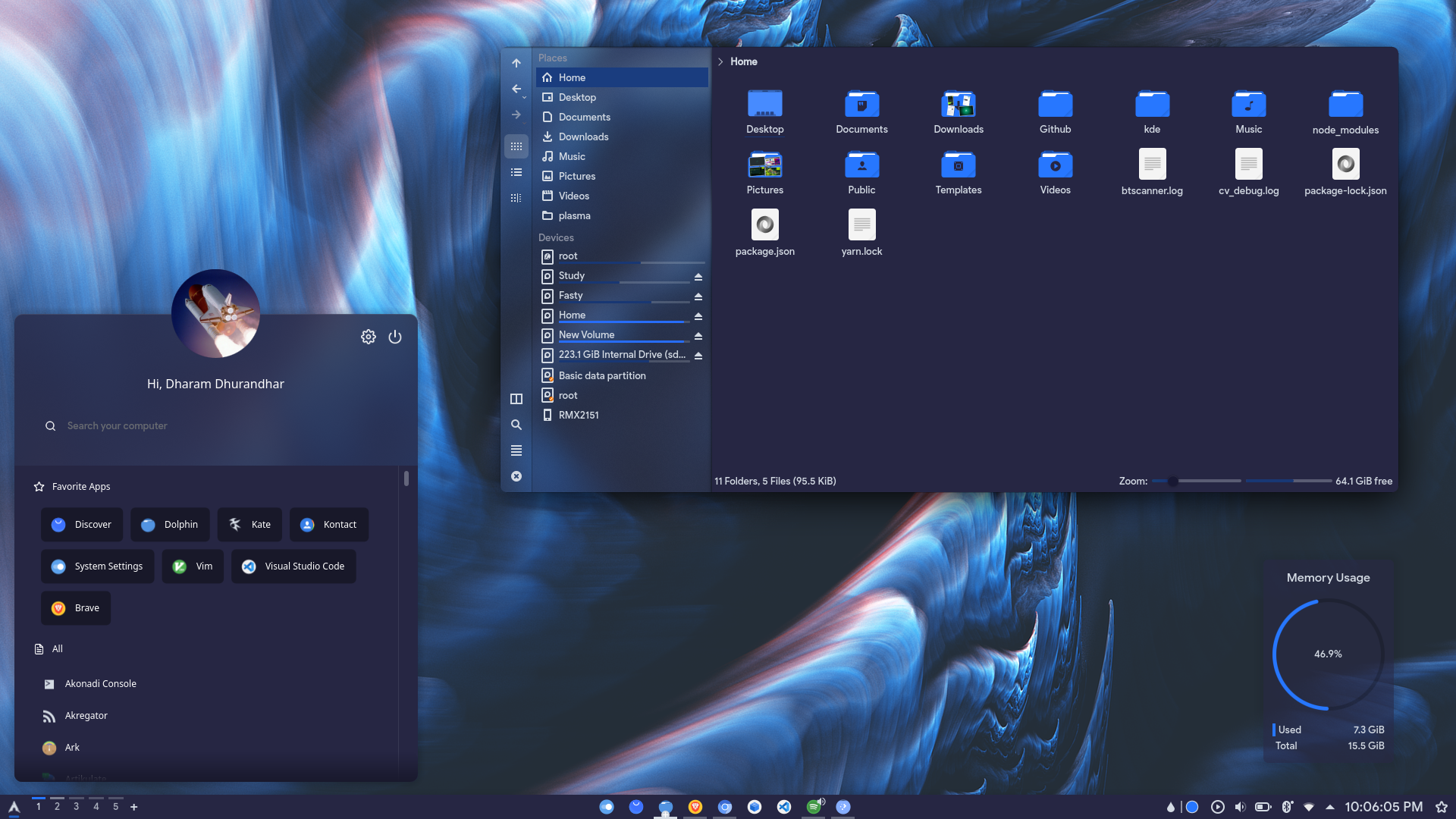Screen dimensions: 1456x819
Task: Unmount the New Volume device
Action: click(698, 336)
